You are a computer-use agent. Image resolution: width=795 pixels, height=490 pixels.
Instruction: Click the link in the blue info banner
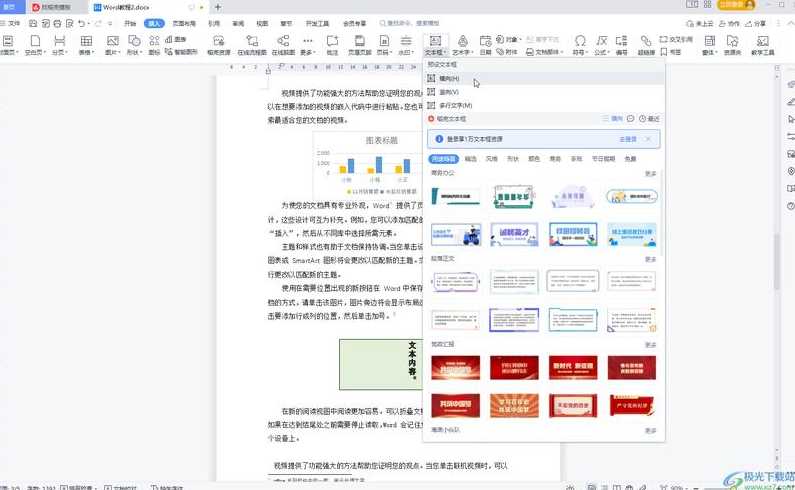click(628, 139)
